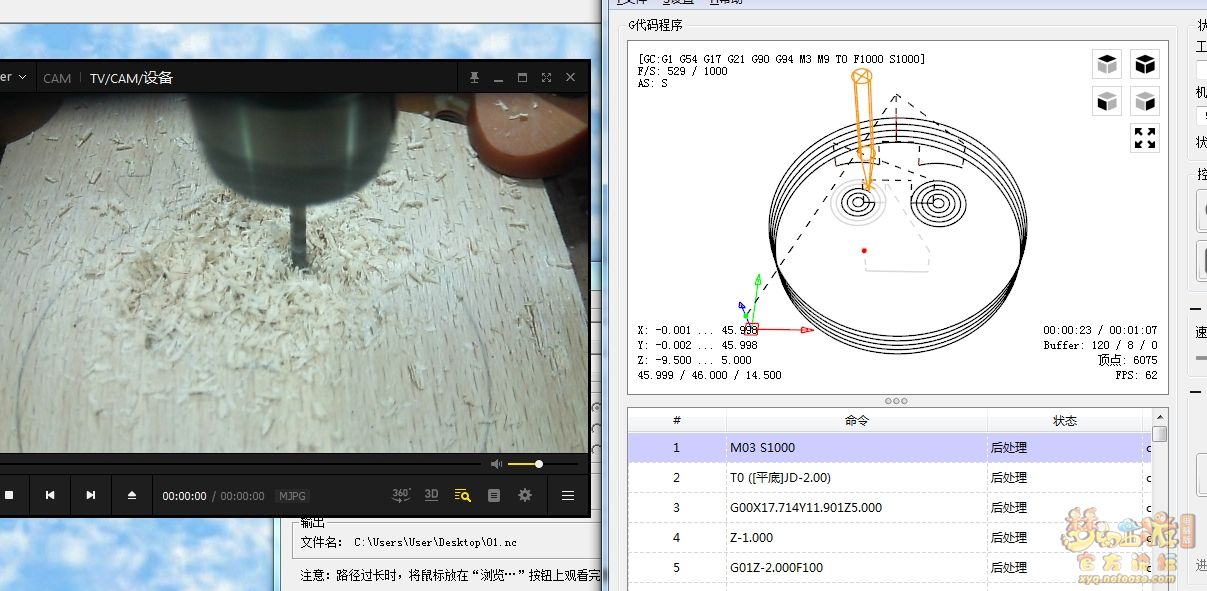The image size is (1207, 591).
Task: Open the playlist search icon
Action: 462,495
